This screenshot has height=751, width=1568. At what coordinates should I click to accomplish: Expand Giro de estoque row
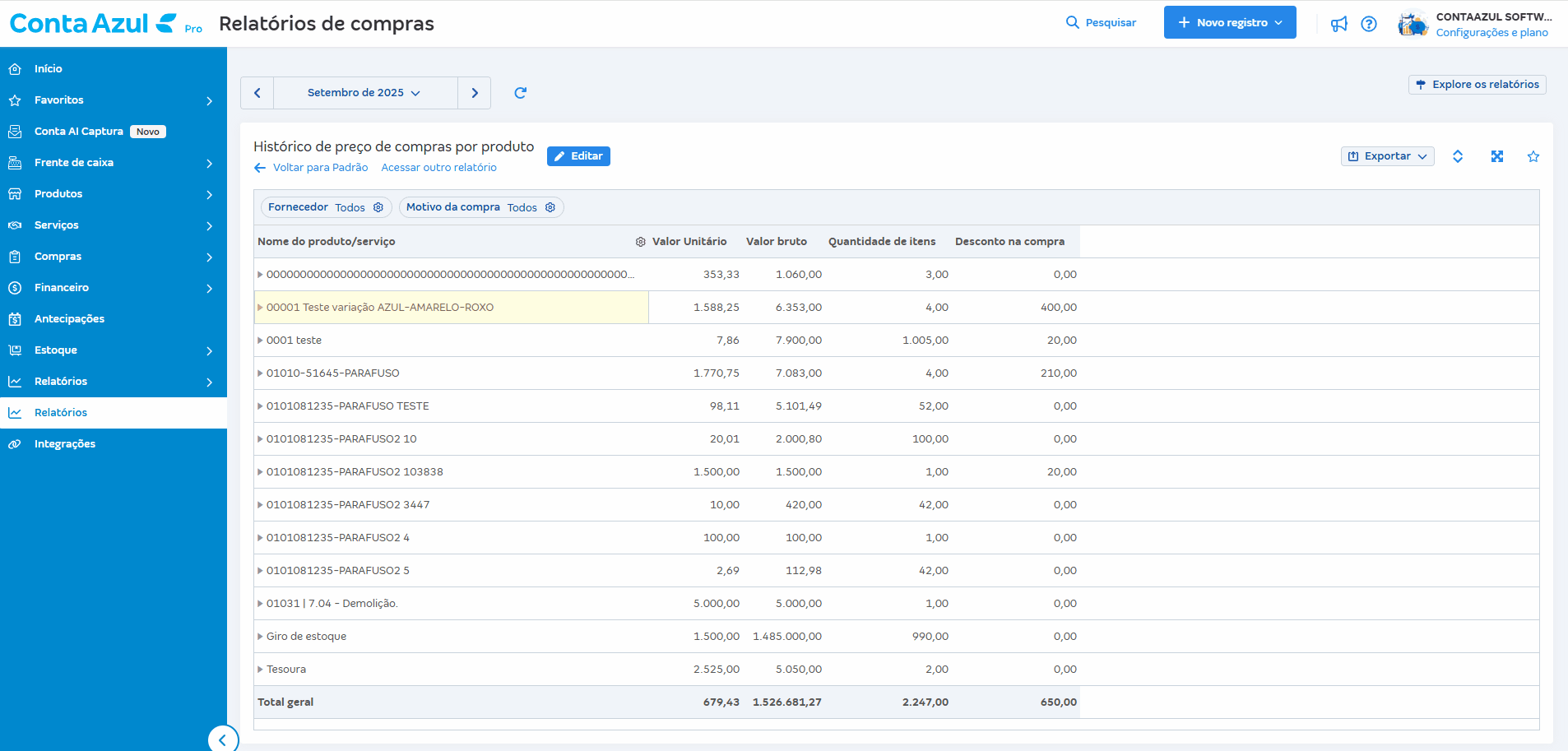click(x=260, y=637)
